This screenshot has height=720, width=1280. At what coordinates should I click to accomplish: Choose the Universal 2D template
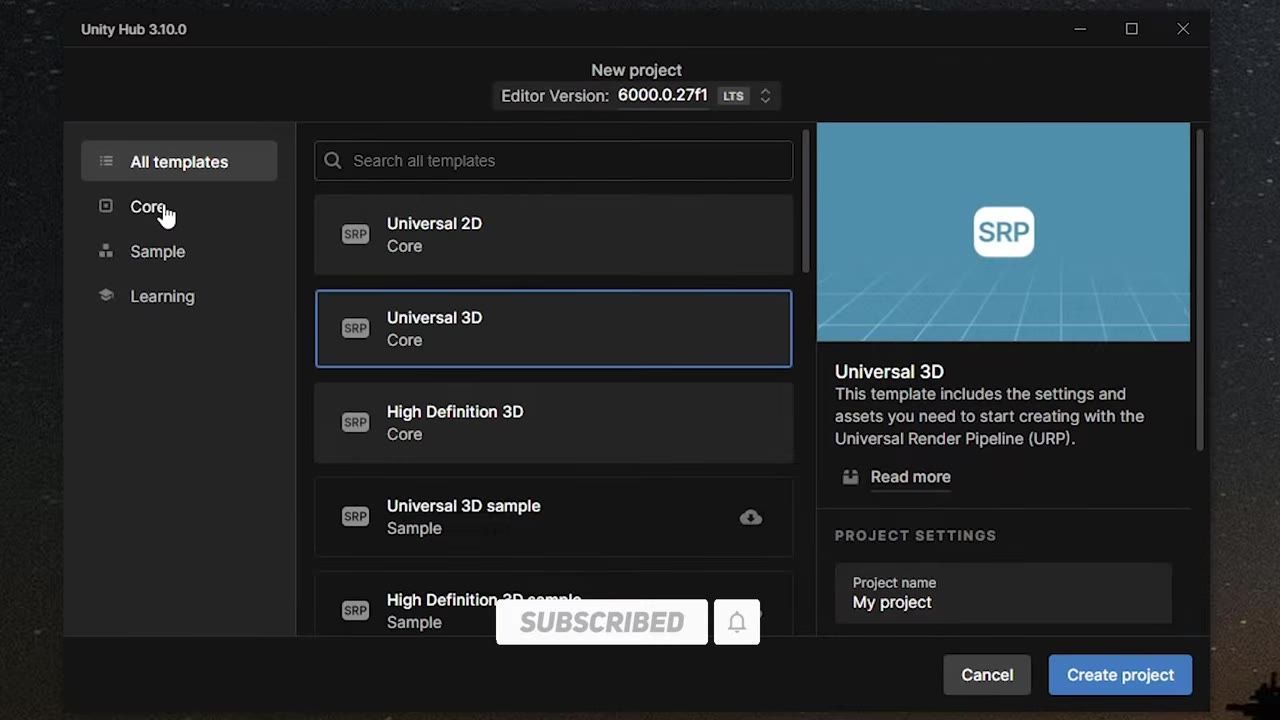pos(553,235)
